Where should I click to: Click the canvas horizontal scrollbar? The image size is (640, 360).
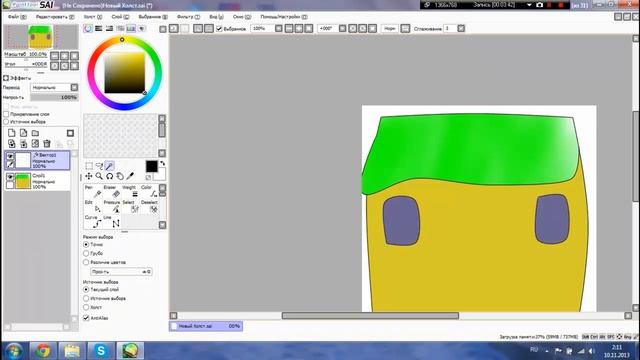(370, 316)
